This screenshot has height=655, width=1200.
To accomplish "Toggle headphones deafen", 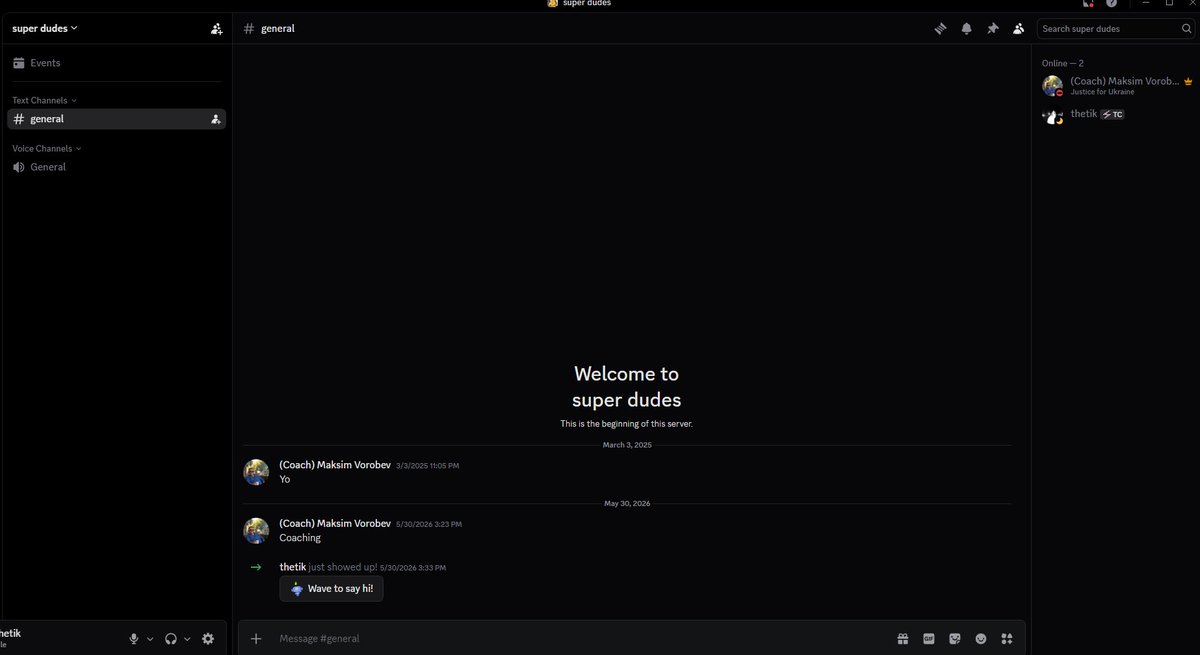I will [x=171, y=639].
